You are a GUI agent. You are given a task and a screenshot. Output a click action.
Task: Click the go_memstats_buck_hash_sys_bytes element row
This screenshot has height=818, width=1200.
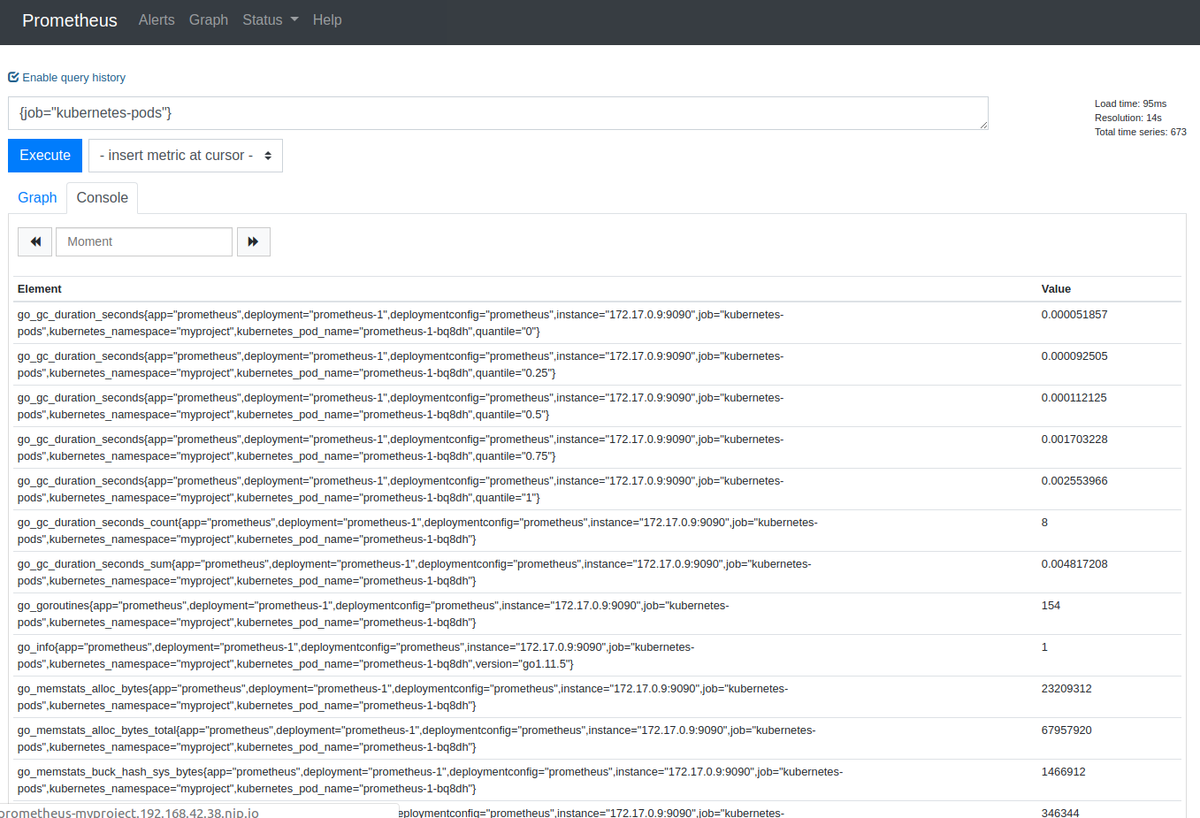point(597,781)
